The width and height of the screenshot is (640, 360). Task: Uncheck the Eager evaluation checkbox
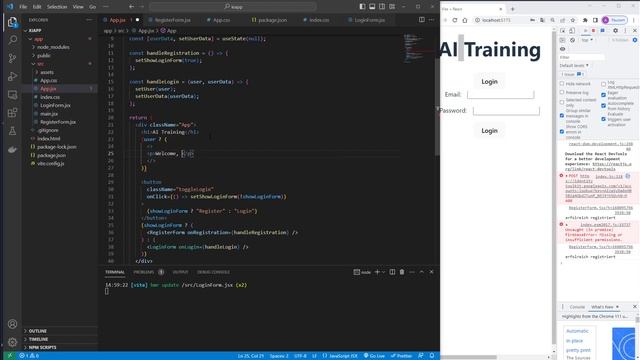click(x=603, y=95)
